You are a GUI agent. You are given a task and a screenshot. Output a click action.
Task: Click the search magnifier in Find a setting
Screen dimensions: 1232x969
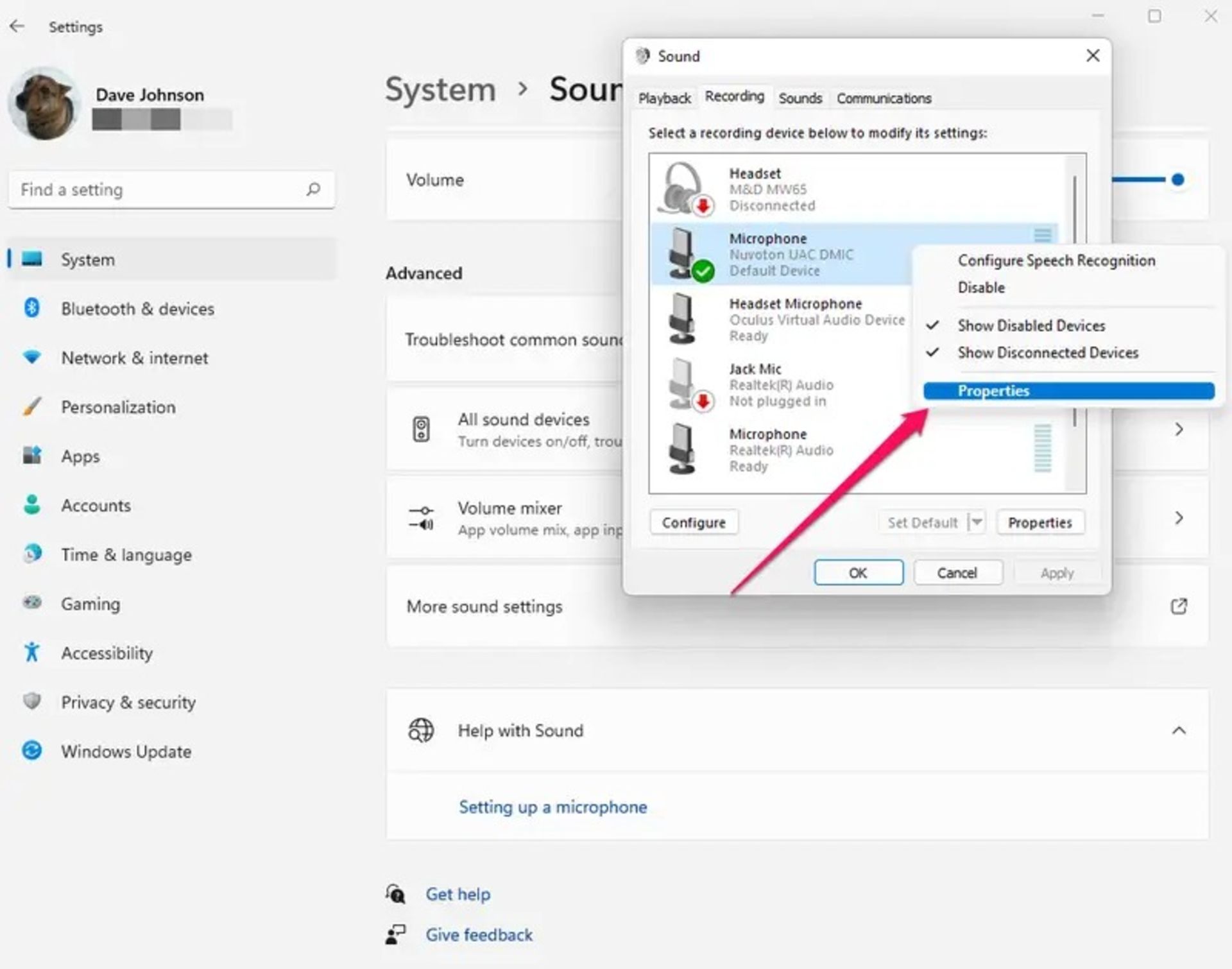(x=313, y=189)
